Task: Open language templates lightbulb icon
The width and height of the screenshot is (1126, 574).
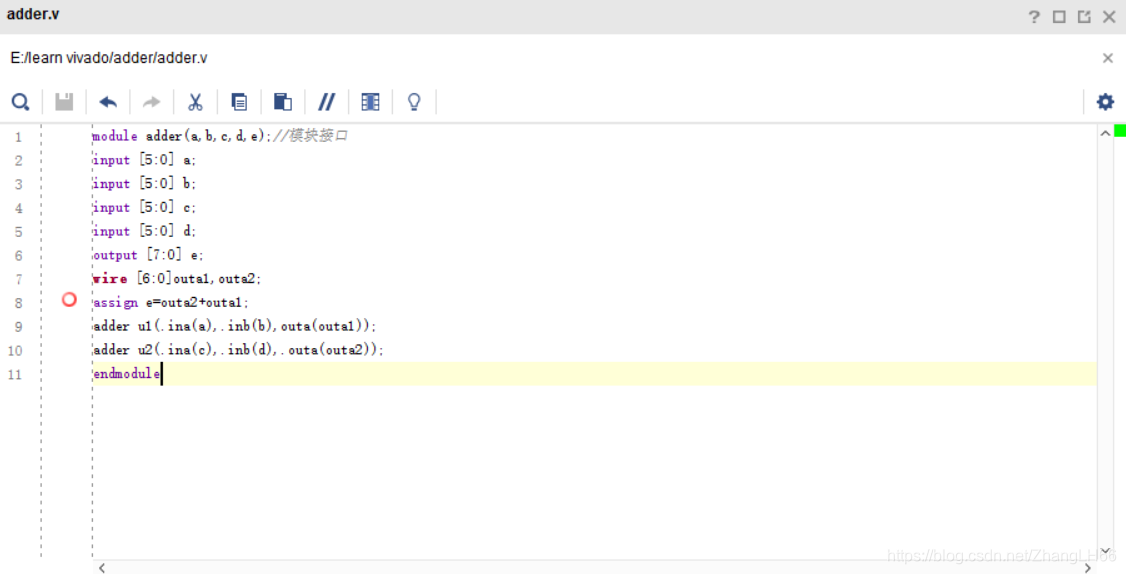Action: [x=414, y=102]
